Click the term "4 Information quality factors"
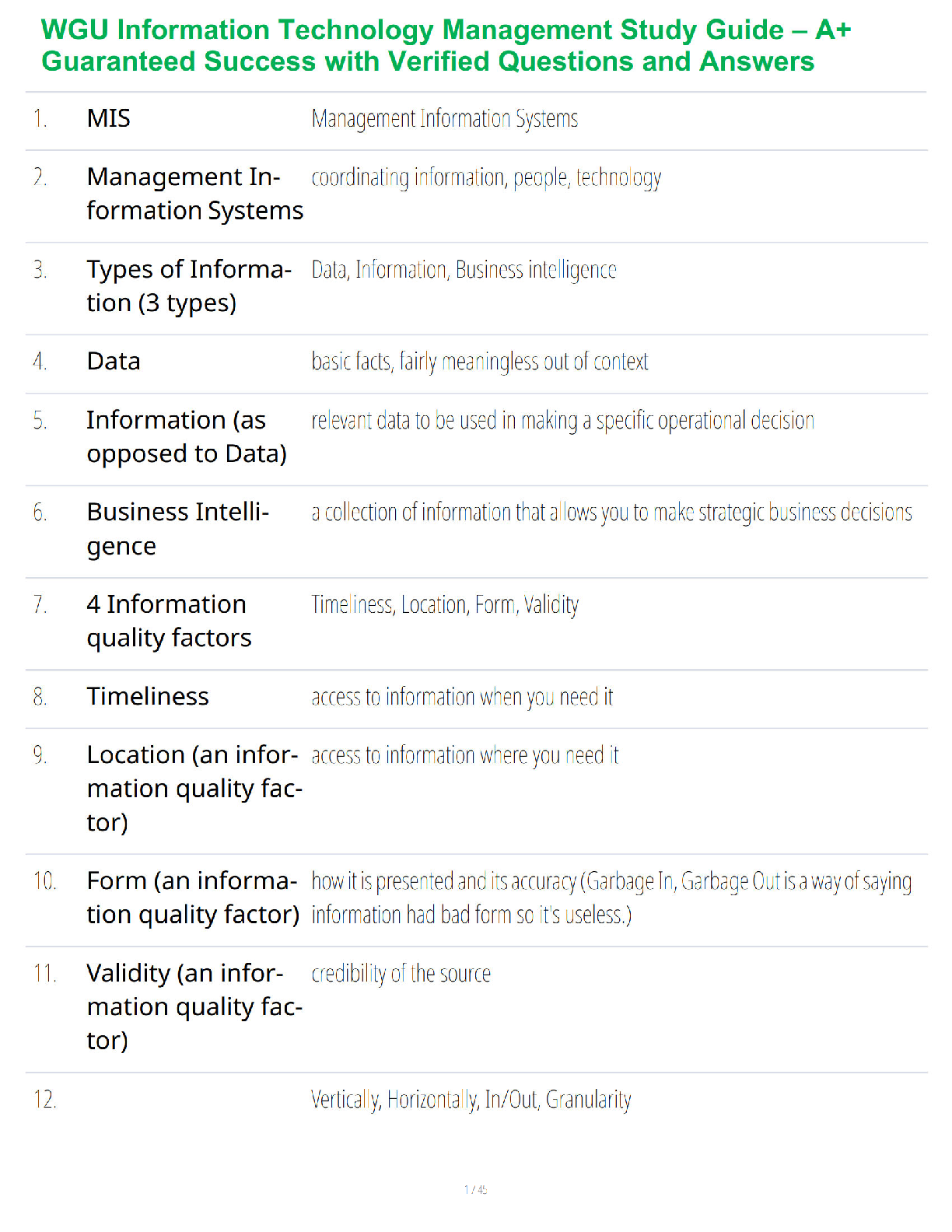 click(169, 621)
